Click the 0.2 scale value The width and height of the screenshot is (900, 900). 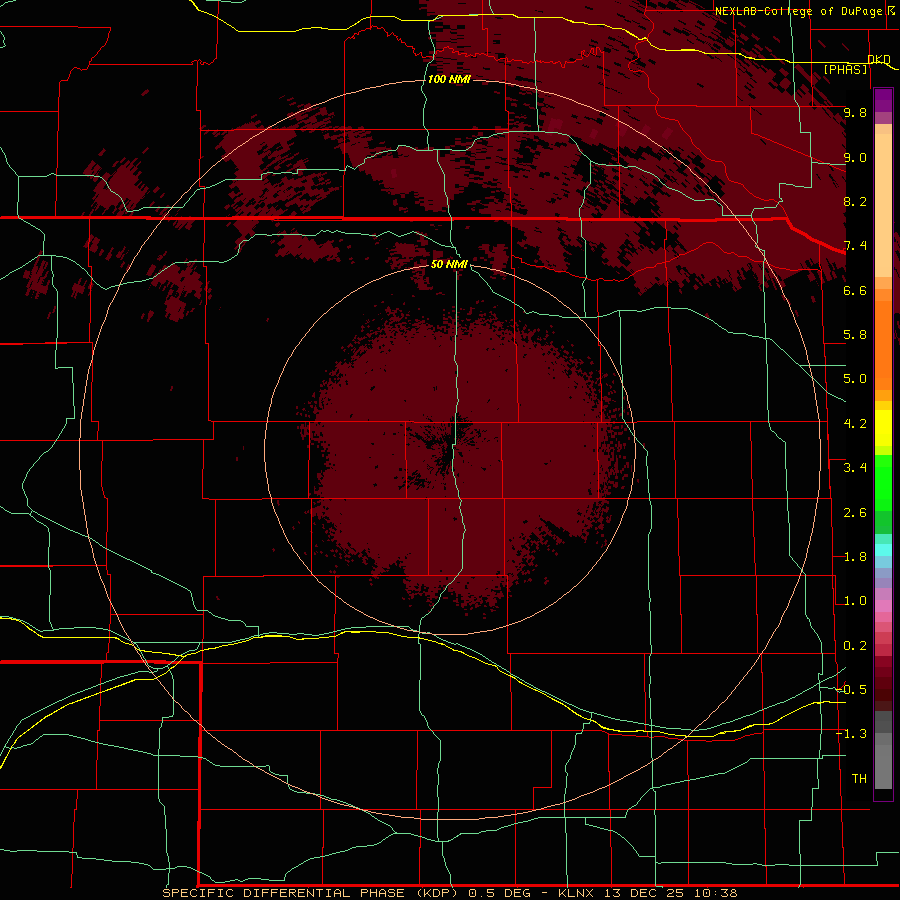(x=855, y=646)
